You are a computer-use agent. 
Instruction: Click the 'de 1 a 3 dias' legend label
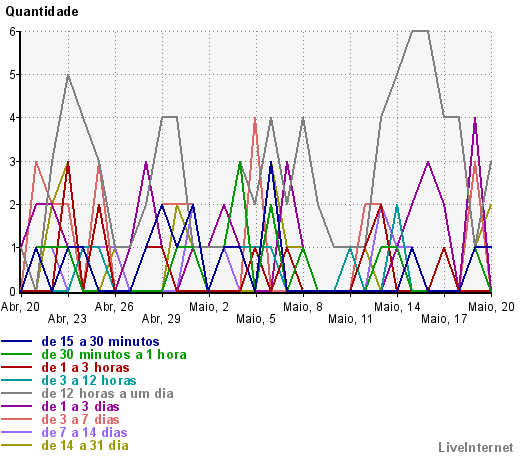[x=80, y=407]
